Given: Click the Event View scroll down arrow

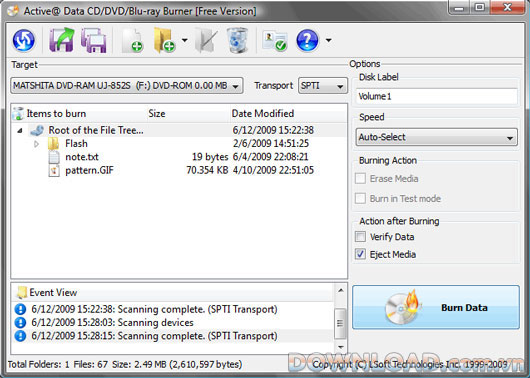Looking at the screenshot, I should (340, 347).
